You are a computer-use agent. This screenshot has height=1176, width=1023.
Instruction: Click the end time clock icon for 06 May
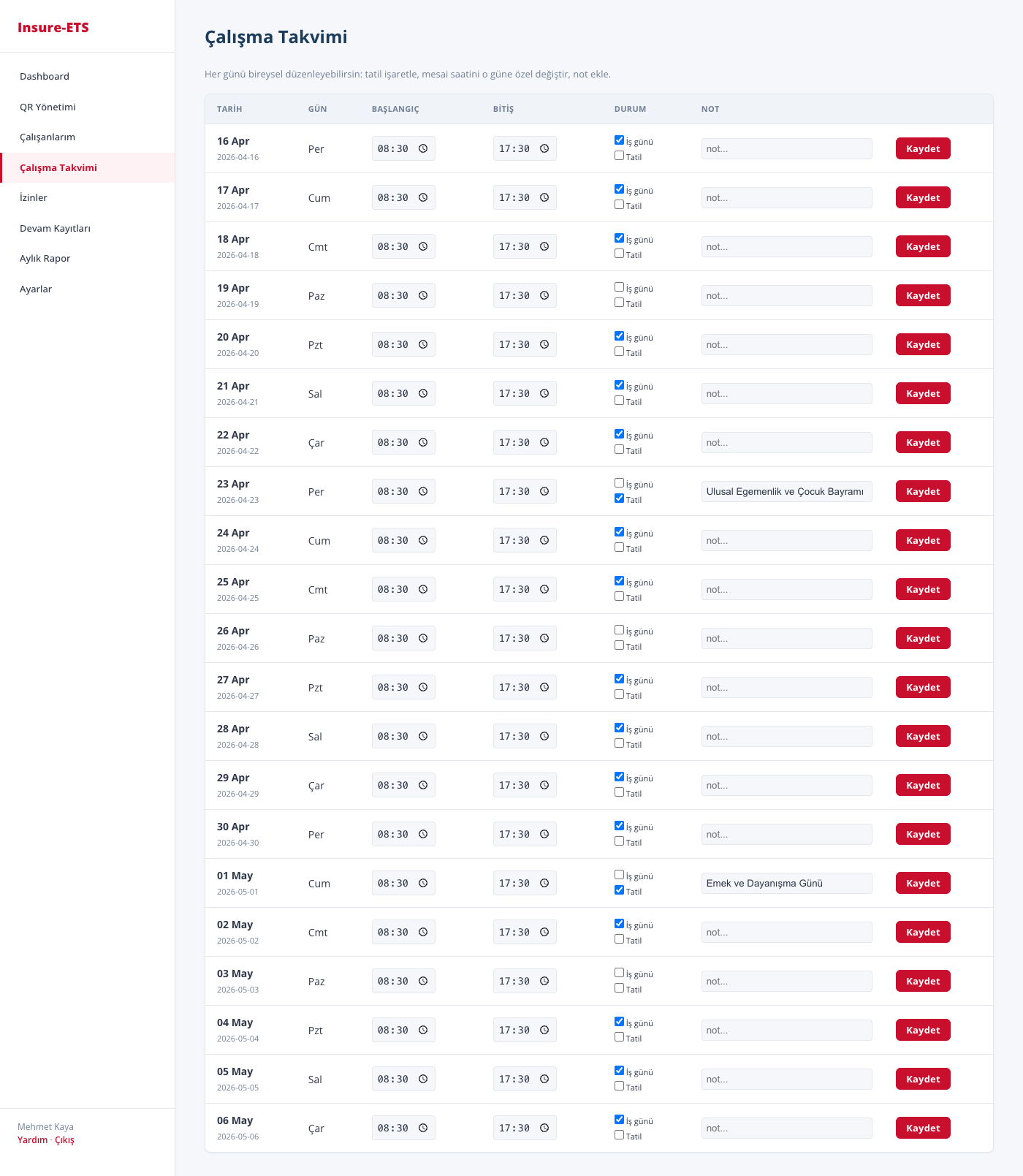(544, 1128)
